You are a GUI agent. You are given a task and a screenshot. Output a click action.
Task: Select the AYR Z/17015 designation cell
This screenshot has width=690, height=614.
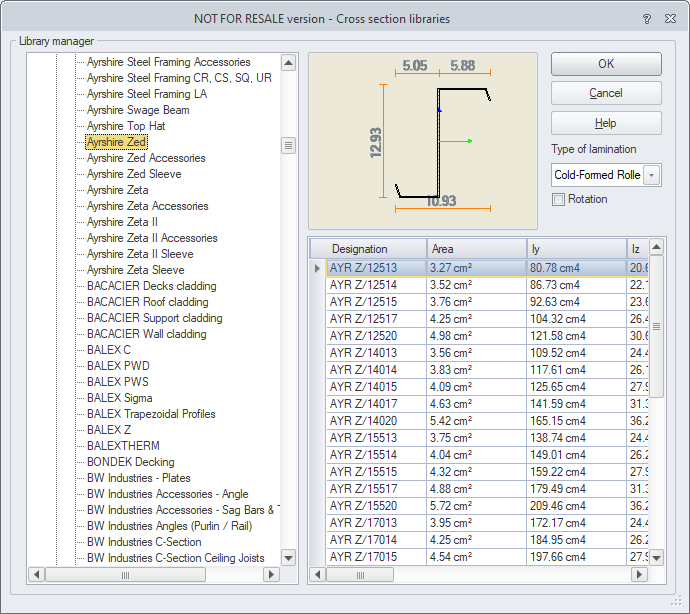(377, 557)
